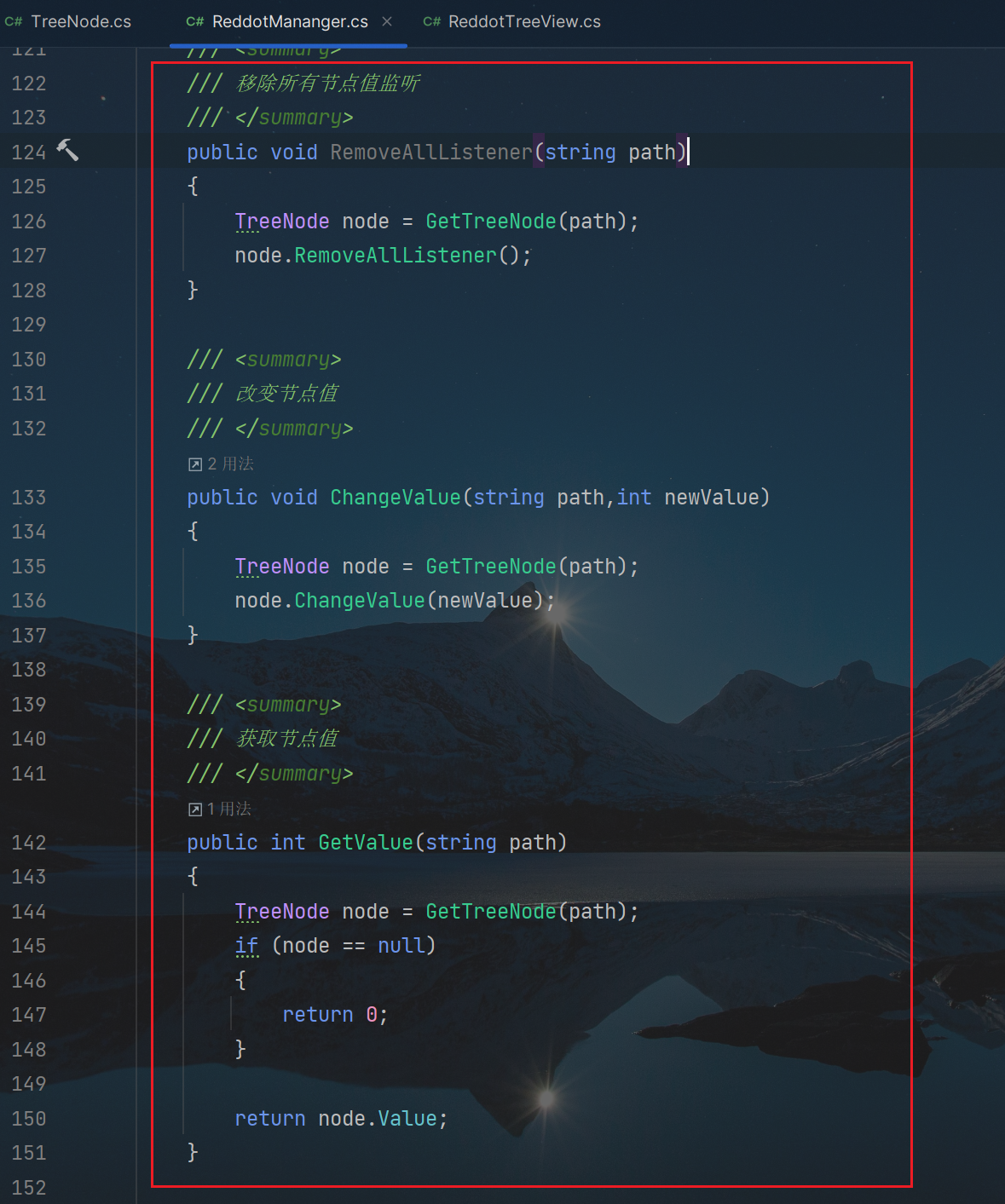The width and height of the screenshot is (1005, 1204).
Task: Click the C# file icon on TreeNode.cs tab
Action: (14, 22)
